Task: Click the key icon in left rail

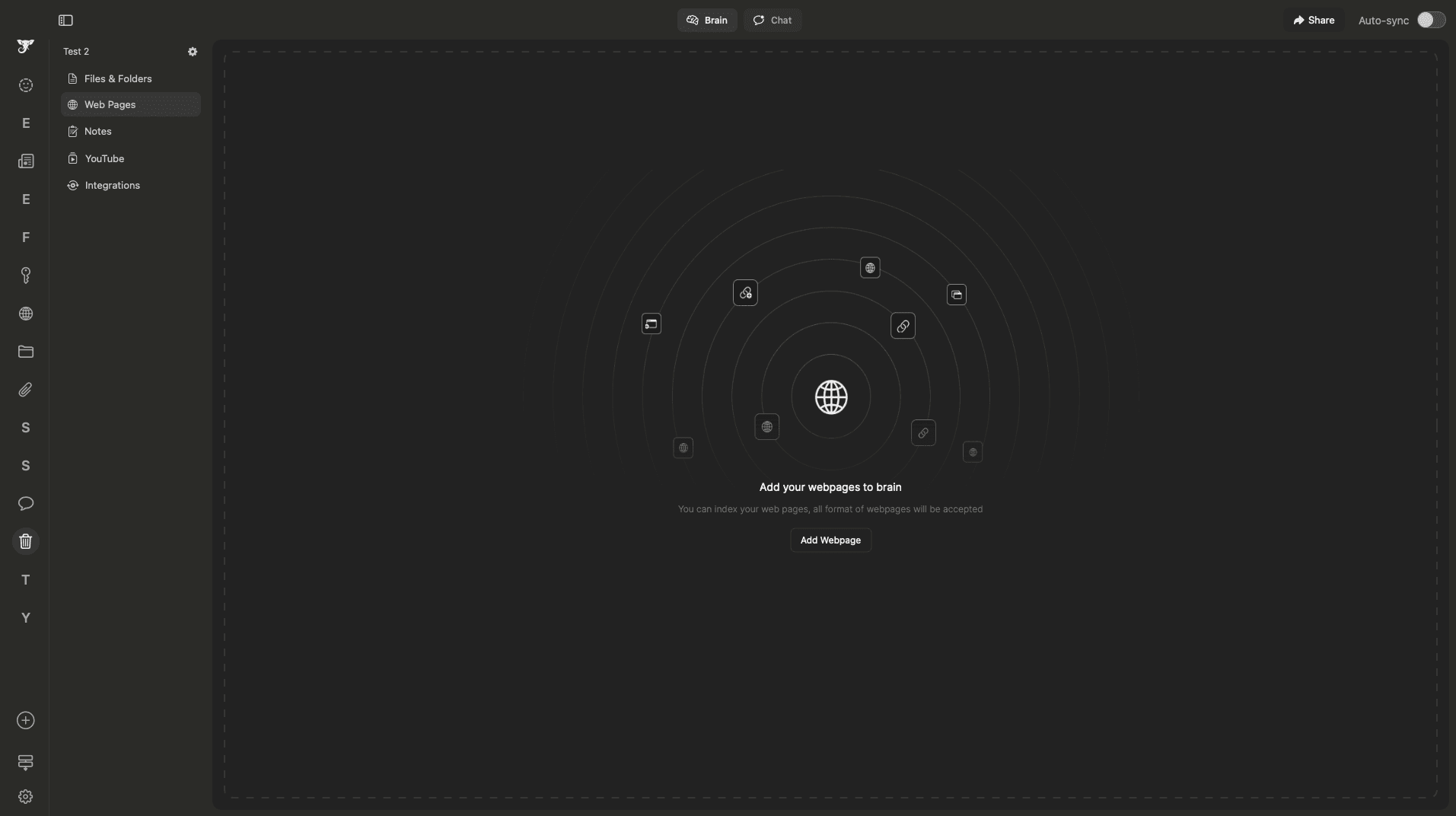Action: 26,276
